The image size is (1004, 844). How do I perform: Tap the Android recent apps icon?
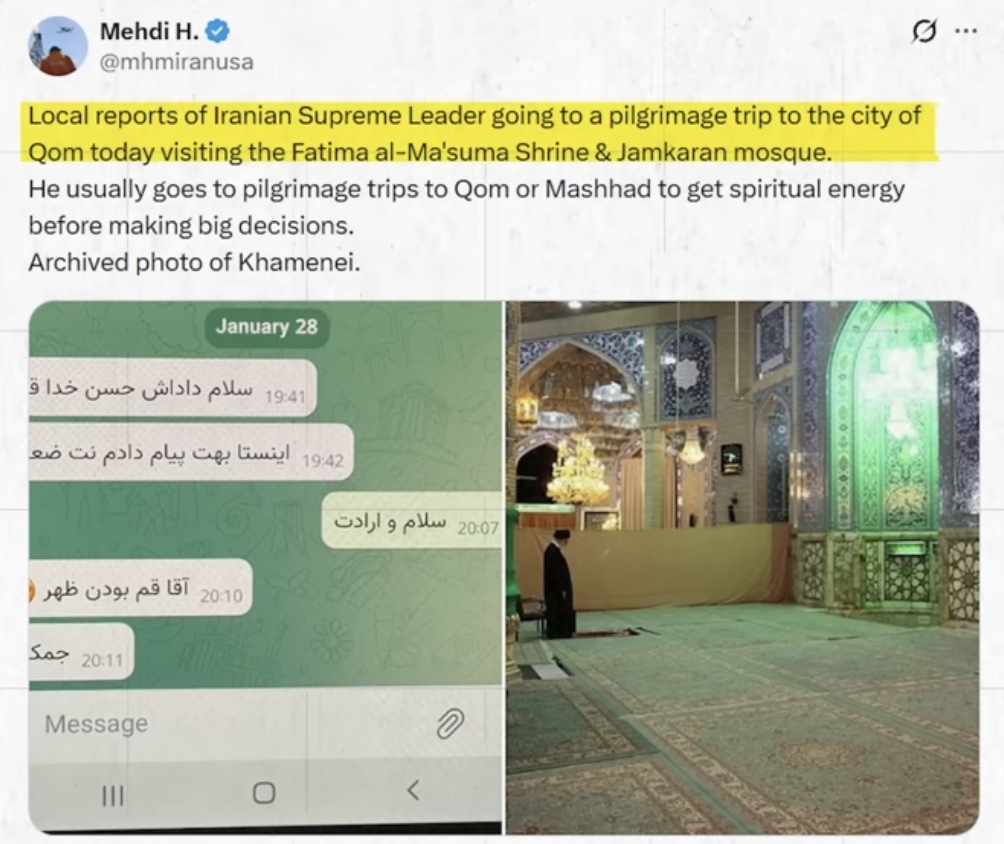(x=113, y=794)
